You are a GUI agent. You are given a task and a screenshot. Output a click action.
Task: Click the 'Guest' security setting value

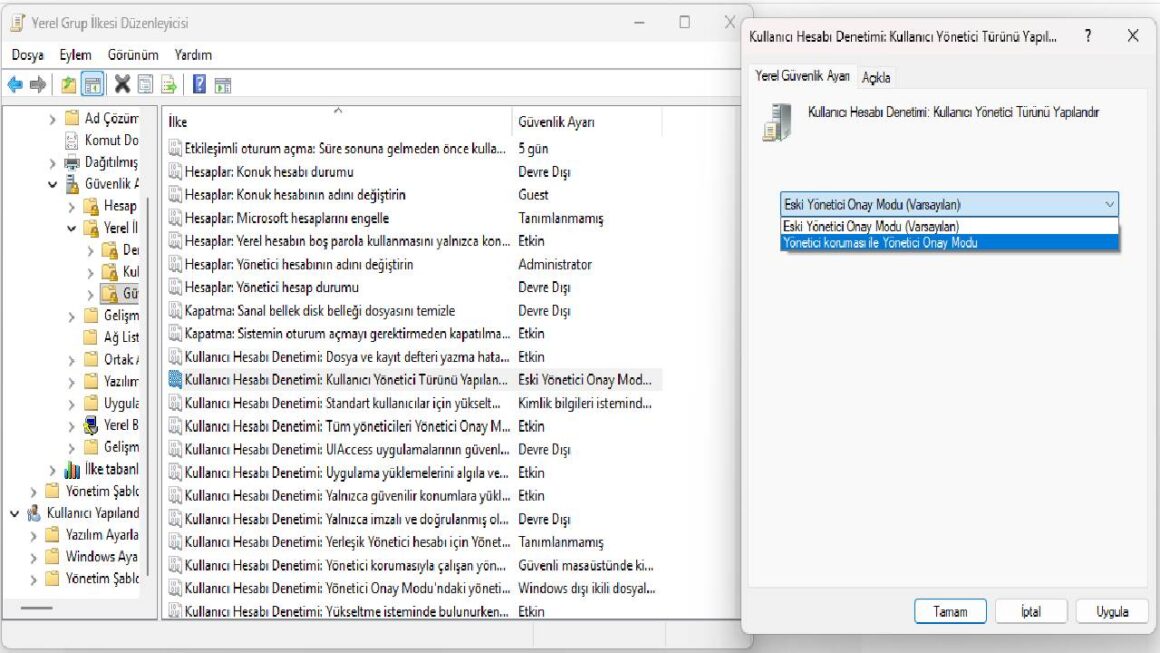(x=533, y=194)
